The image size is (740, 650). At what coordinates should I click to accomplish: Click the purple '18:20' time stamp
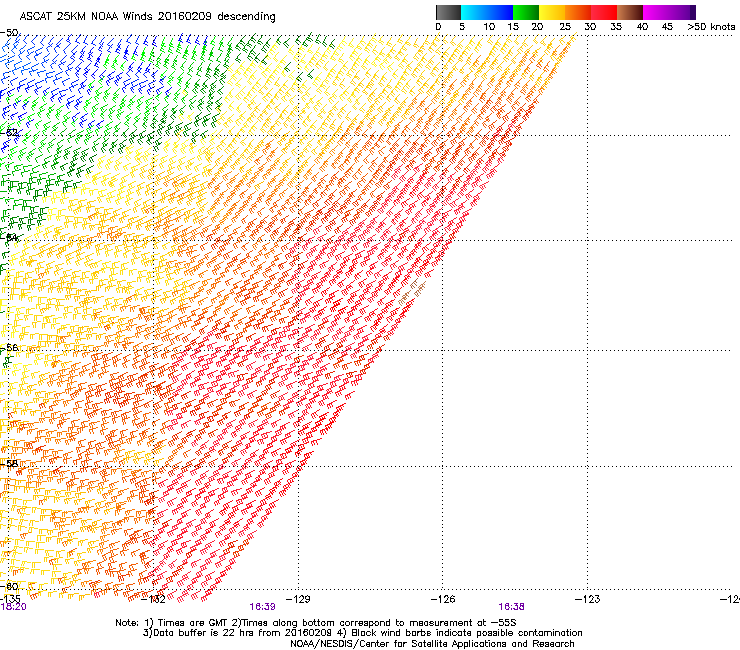point(13,607)
